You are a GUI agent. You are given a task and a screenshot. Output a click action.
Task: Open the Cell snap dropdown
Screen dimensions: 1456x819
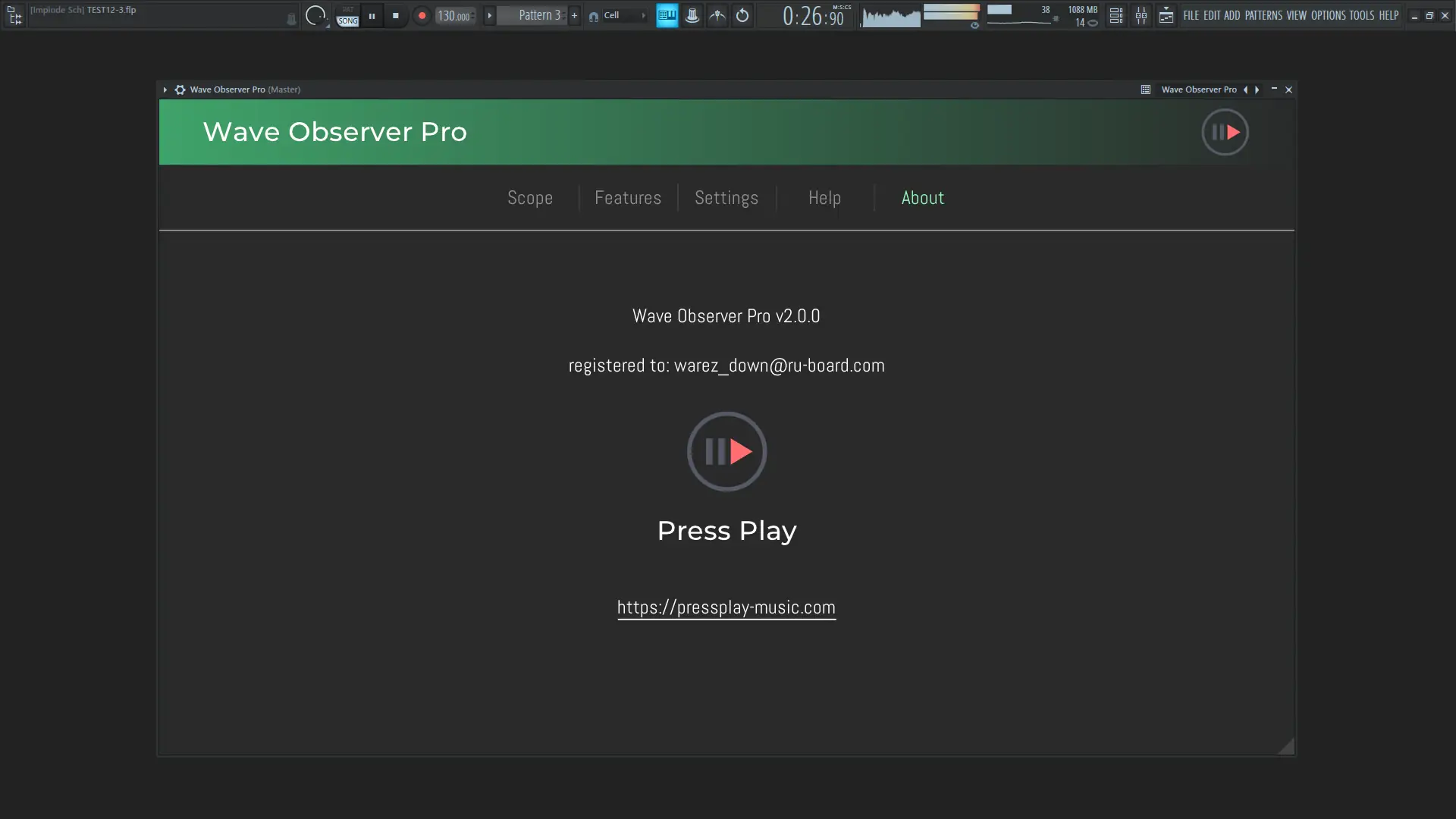pos(620,15)
